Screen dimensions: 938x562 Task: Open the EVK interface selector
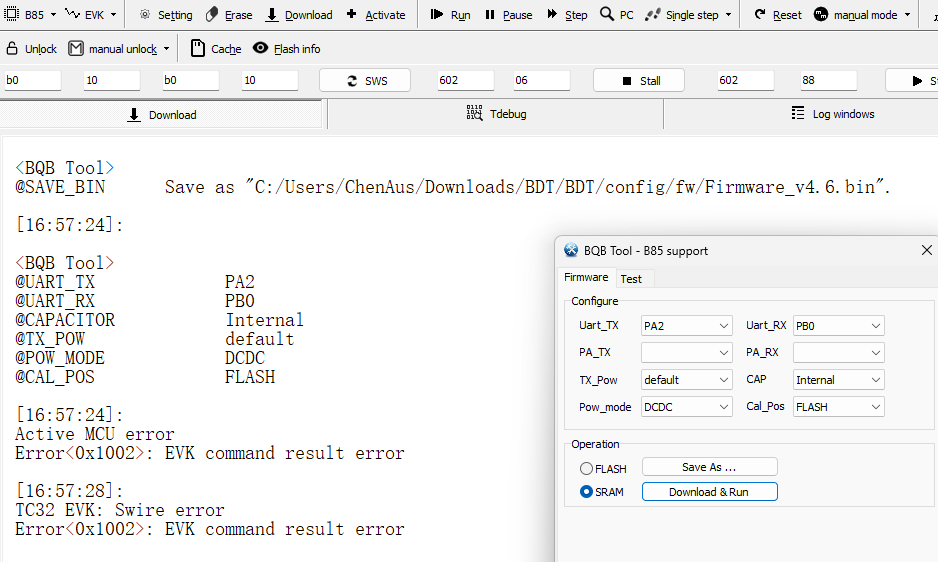tap(91, 14)
